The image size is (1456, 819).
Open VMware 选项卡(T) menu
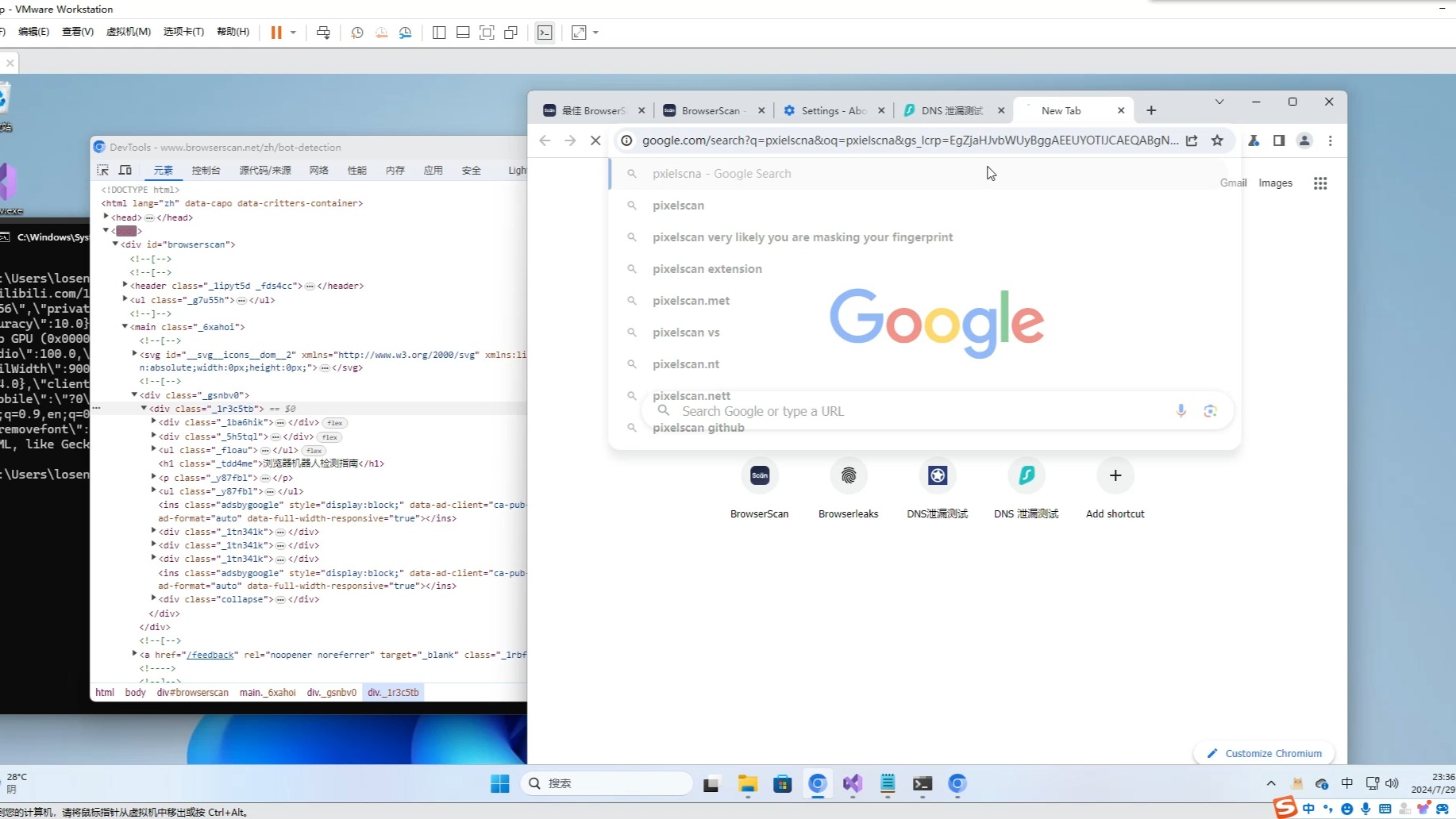tap(183, 32)
